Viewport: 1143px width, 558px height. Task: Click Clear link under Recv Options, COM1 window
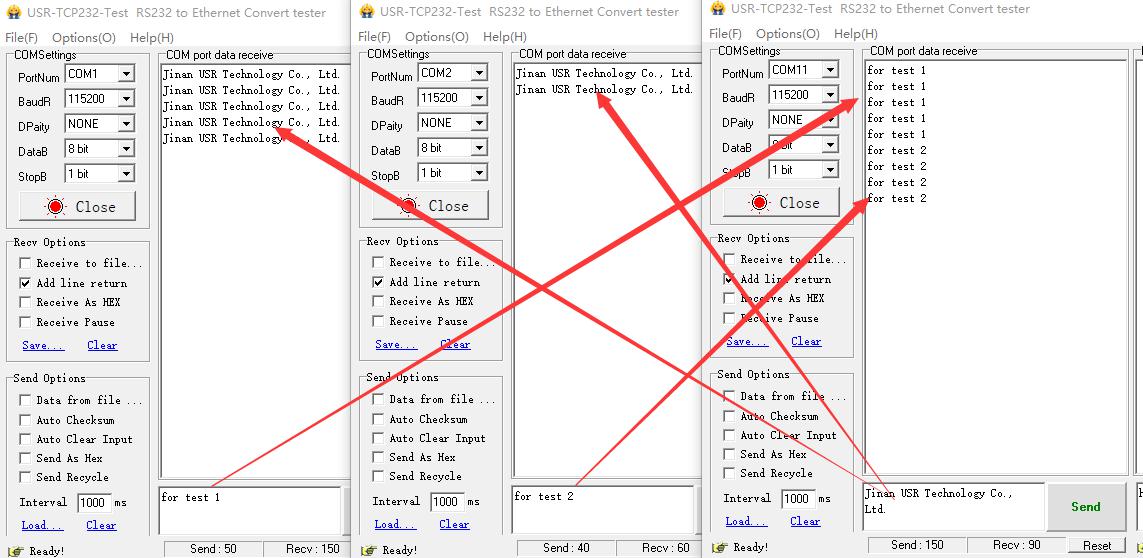pos(102,346)
